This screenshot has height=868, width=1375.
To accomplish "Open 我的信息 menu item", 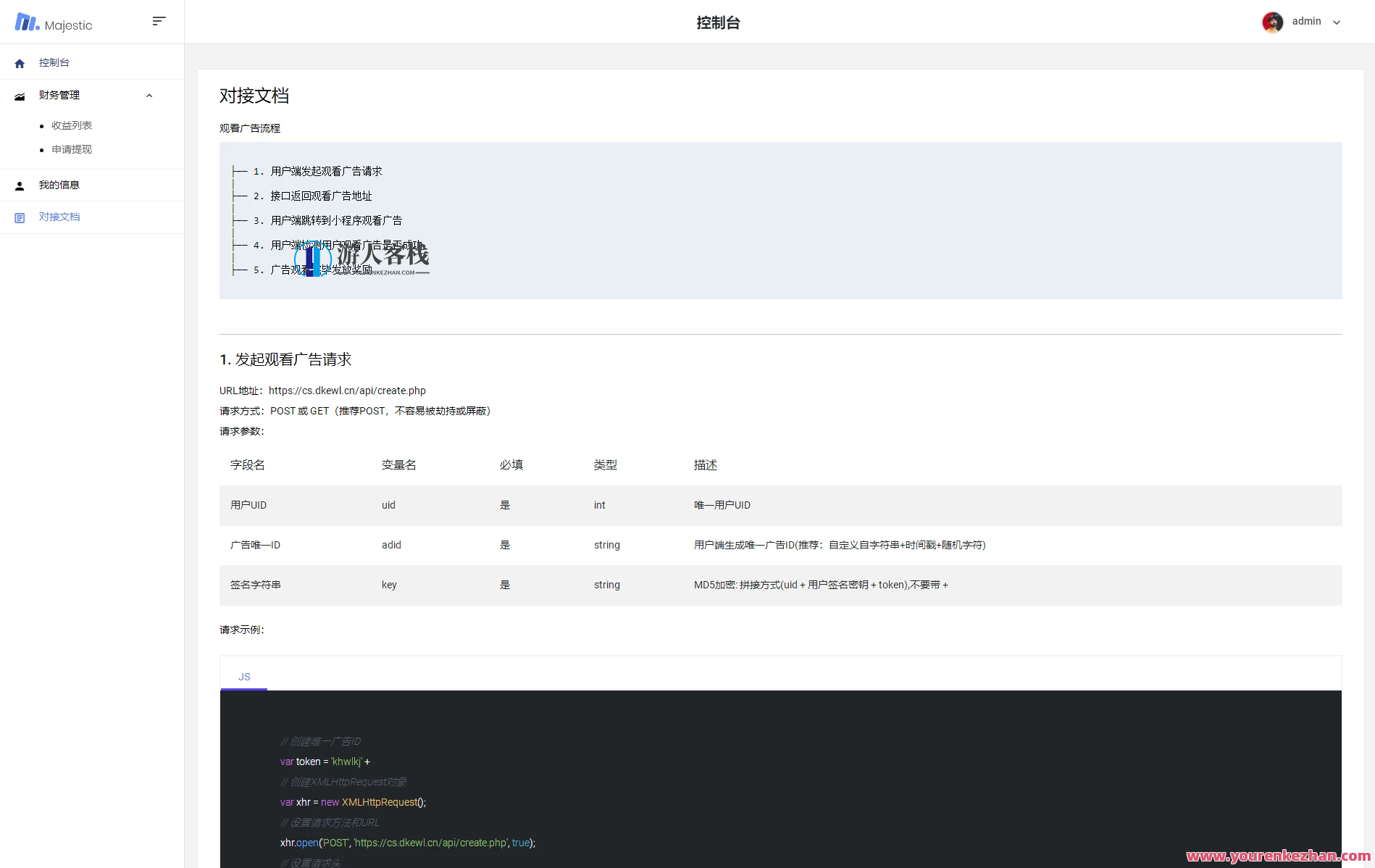I will pyautogui.click(x=59, y=185).
